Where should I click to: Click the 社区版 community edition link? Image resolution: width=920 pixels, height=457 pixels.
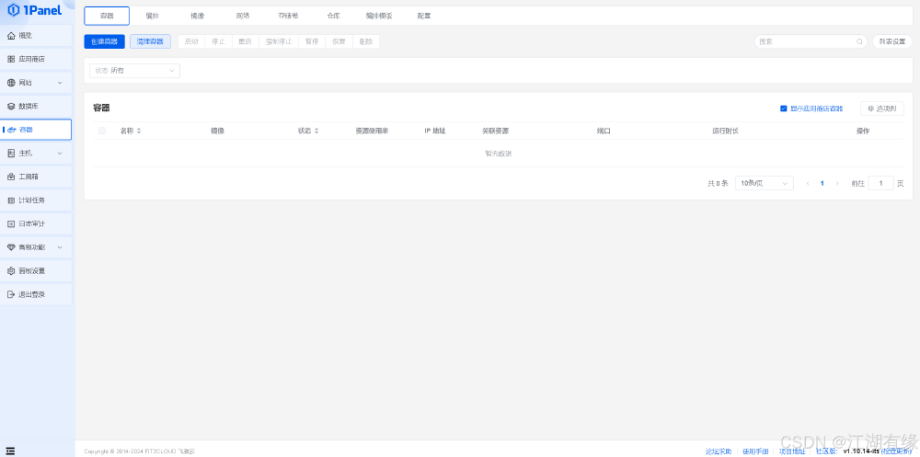point(826,451)
